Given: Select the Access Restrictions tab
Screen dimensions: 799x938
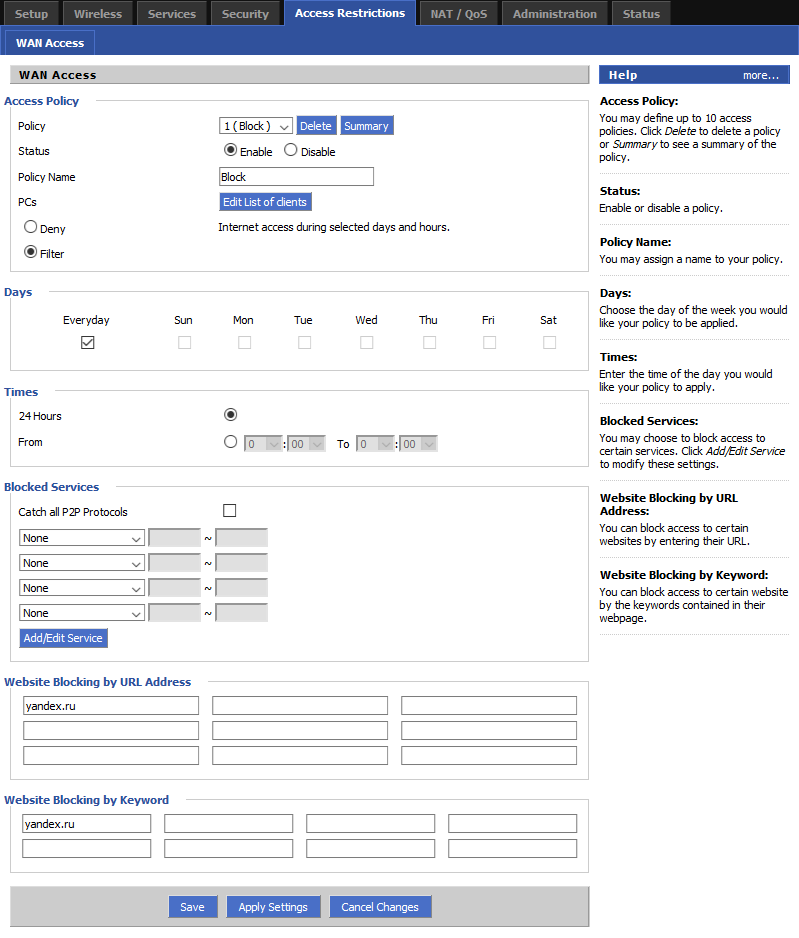Looking at the screenshot, I should click(x=350, y=13).
